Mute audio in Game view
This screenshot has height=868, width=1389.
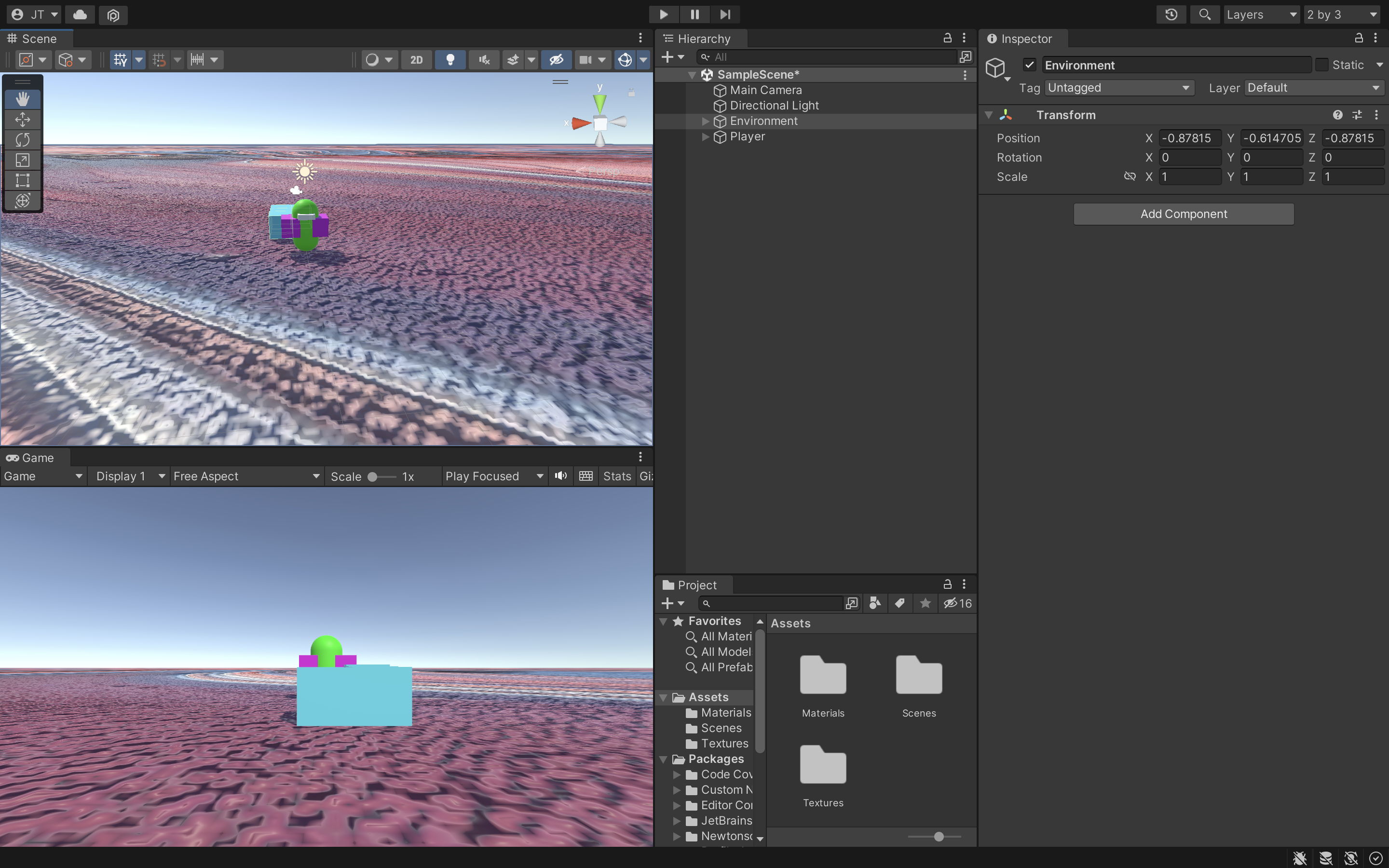[561, 476]
